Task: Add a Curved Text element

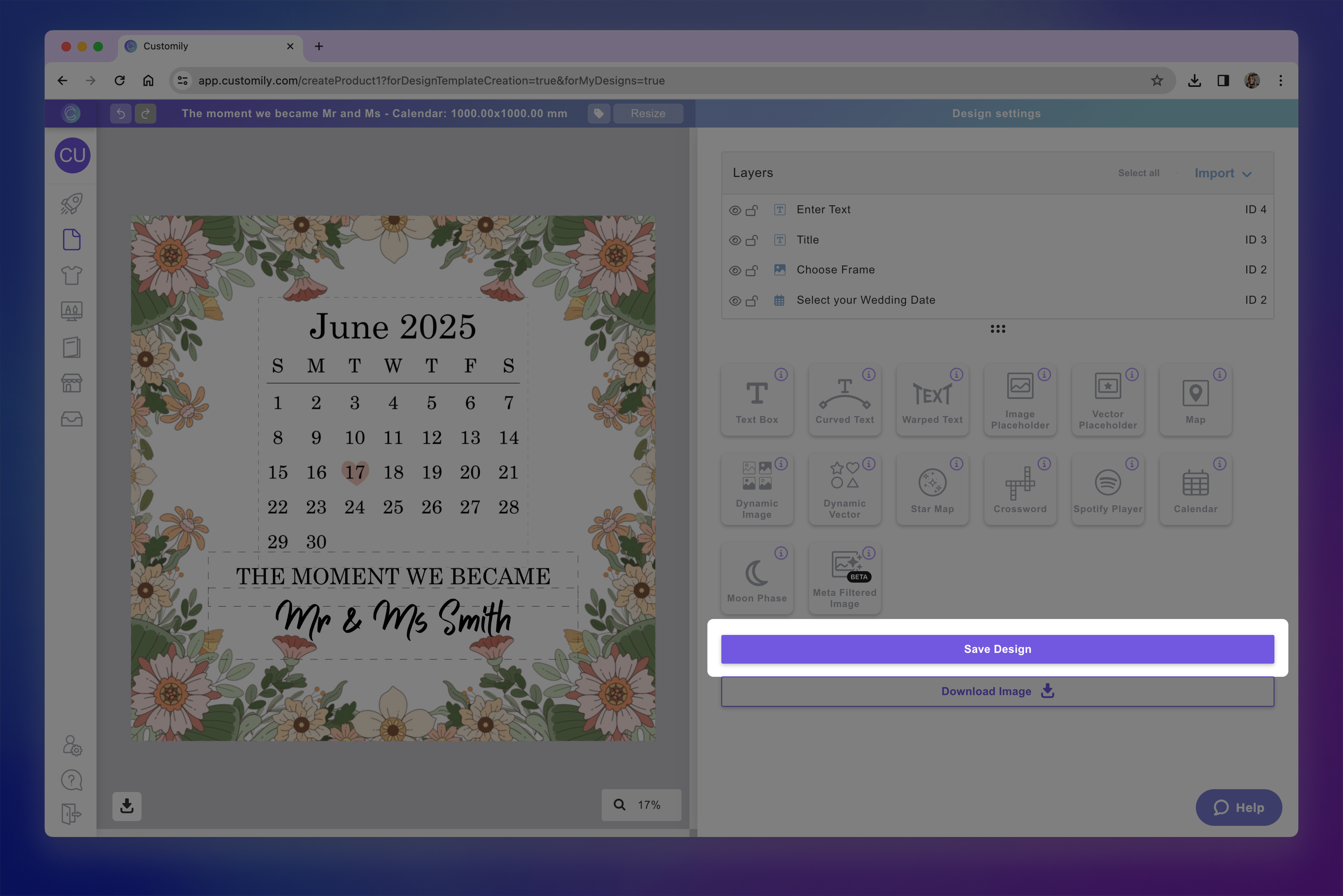Action: point(845,400)
